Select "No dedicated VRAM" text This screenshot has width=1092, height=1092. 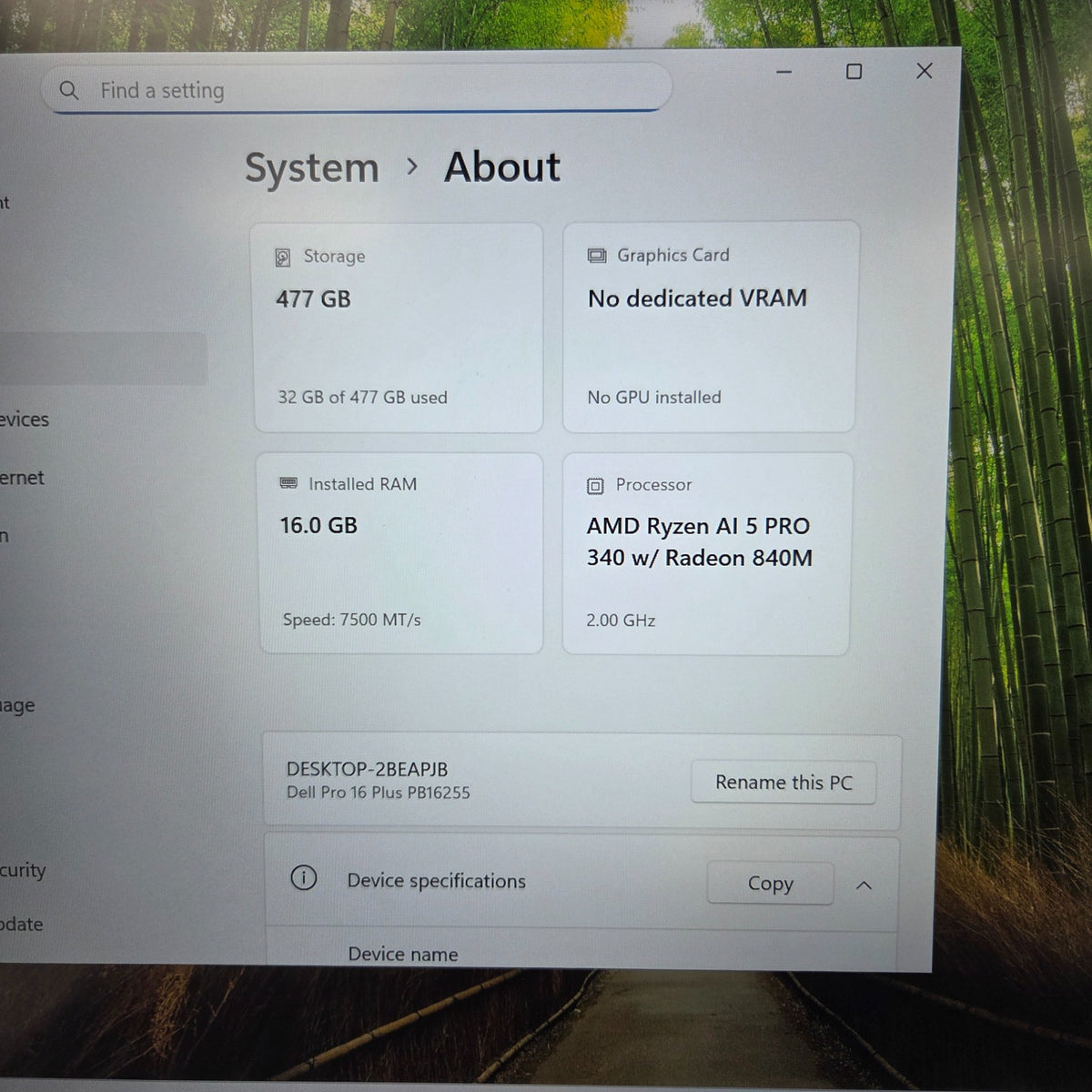point(697,298)
